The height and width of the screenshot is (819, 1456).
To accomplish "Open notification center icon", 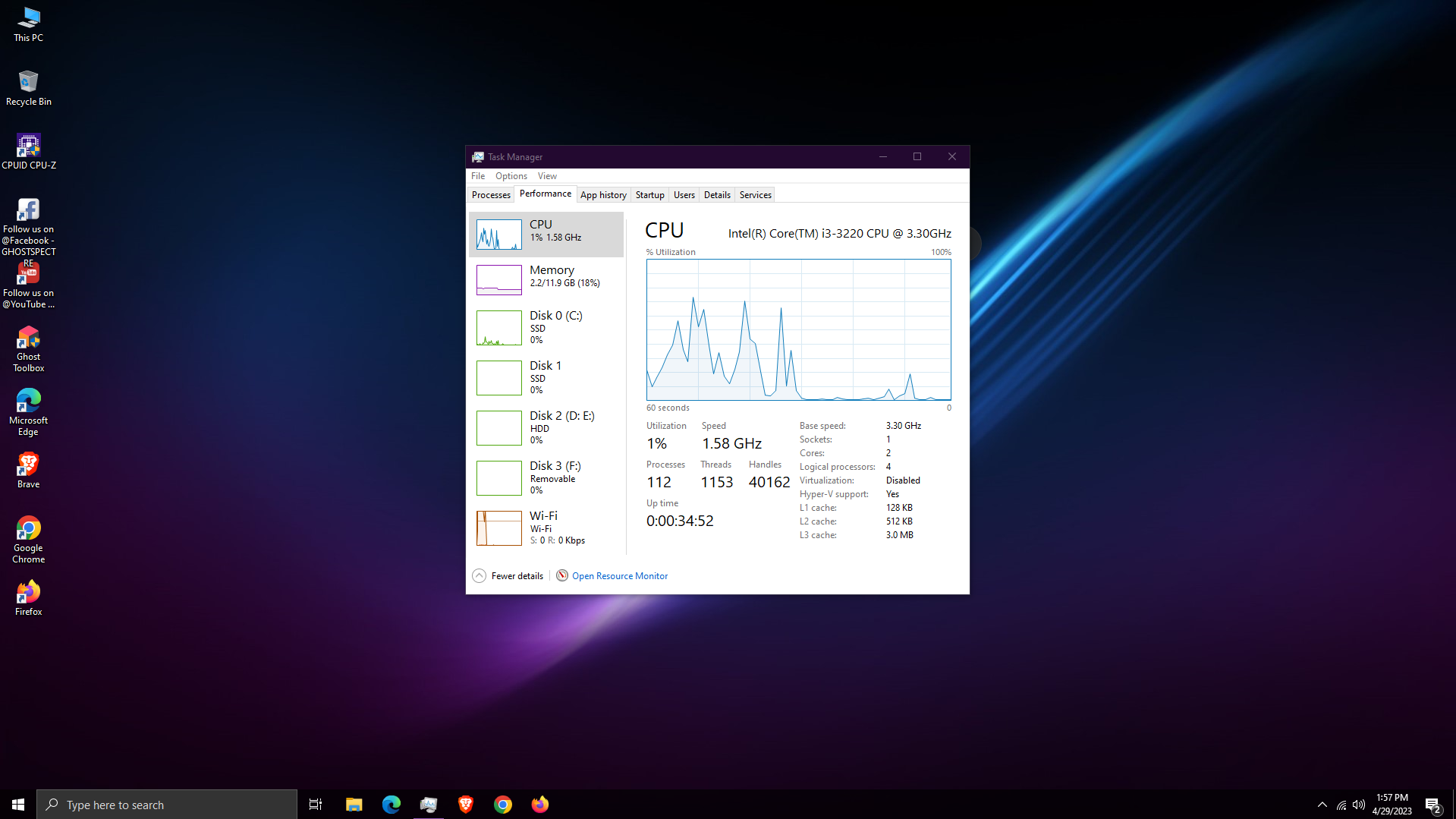I will point(1432,805).
